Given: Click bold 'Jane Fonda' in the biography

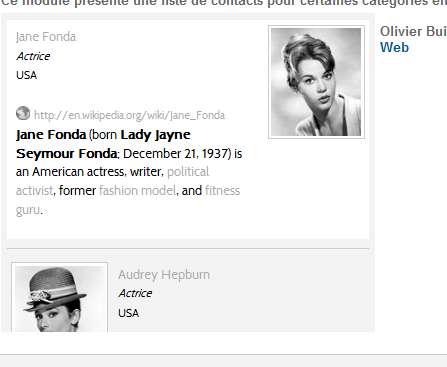Looking at the screenshot, I should [x=51, y=135].
